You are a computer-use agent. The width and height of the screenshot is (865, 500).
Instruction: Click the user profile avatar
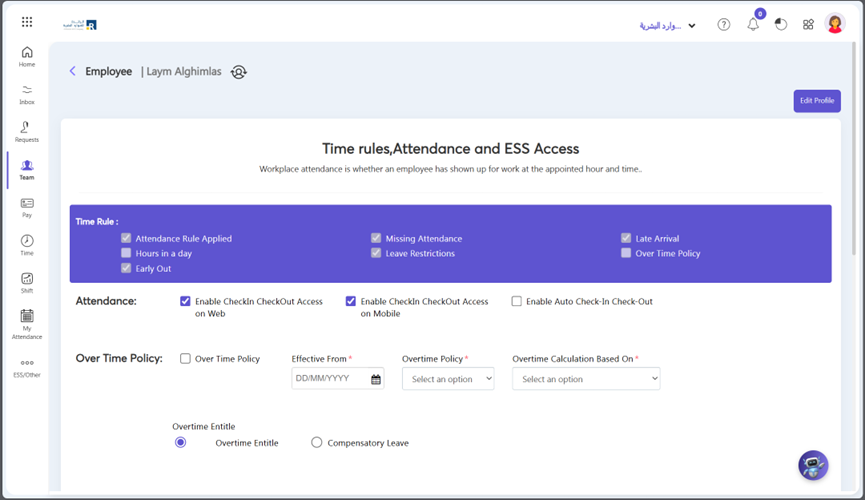click(x=835, y=25)
